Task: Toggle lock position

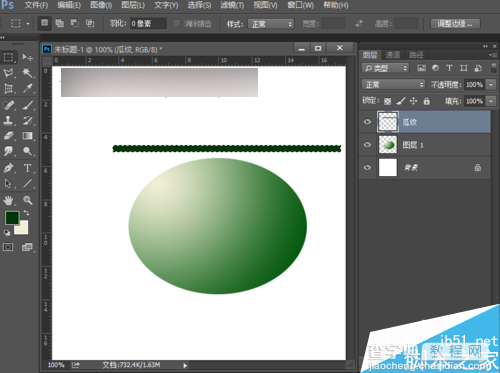Action: 413,101
